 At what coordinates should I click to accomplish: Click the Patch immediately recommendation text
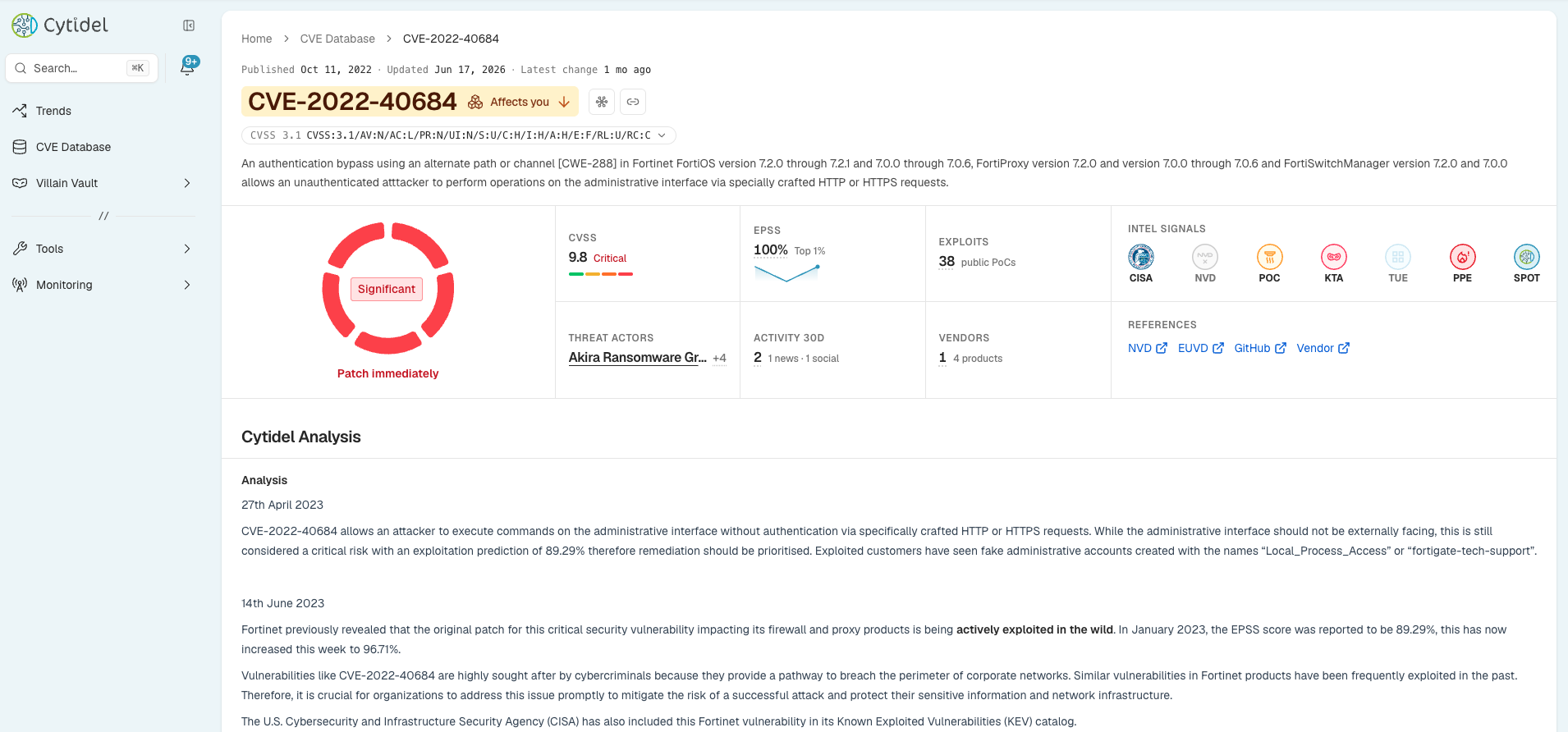pos(388,373)
